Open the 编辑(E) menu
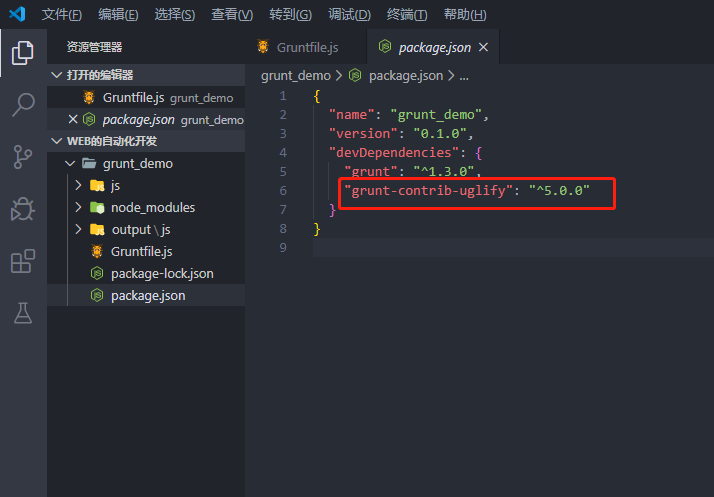Screen dimensions: 714x497 tap(118, 15)
